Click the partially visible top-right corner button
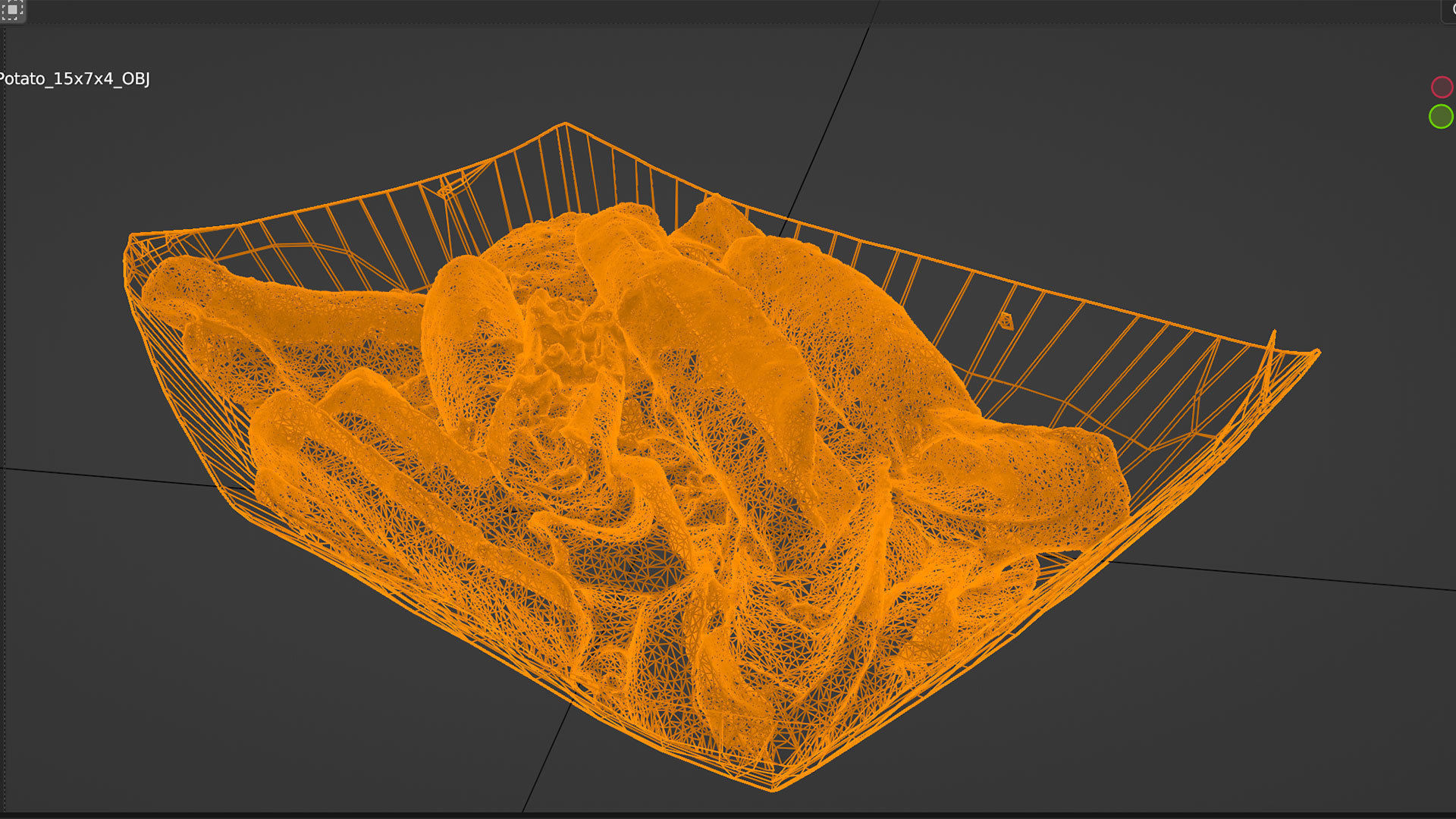The width and height of the screenshot is (1456, 819). tap(1449, 10)
